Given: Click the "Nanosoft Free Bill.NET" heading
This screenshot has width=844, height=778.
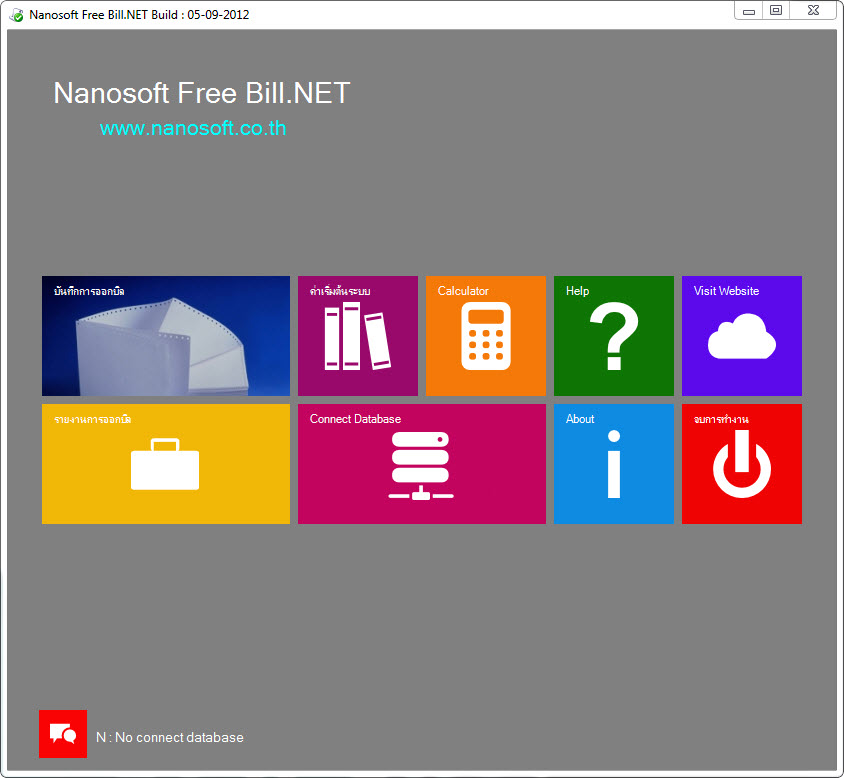Looking at the screenshot, I should coord(202,93).
